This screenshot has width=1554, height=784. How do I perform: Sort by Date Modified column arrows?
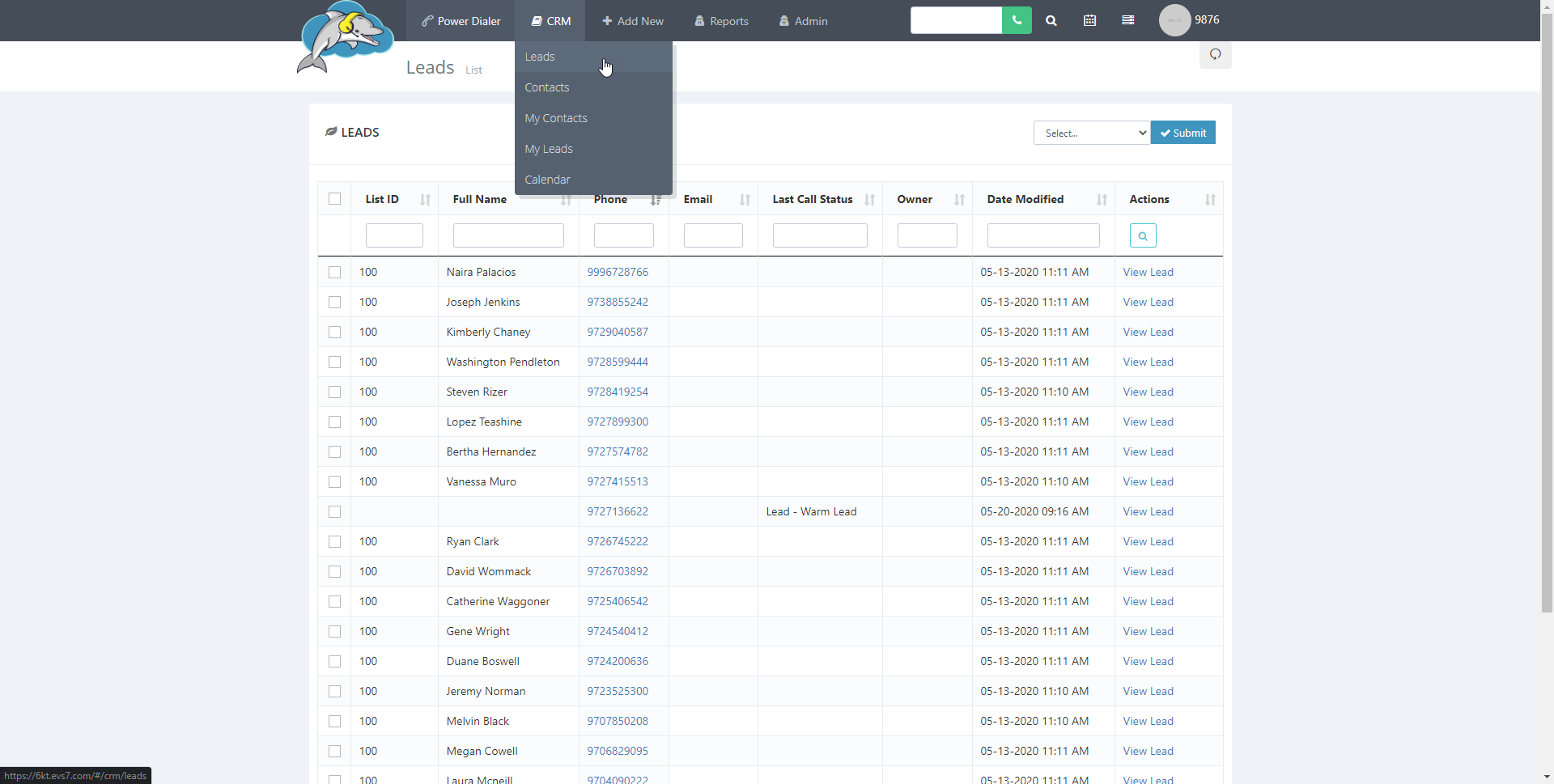click(1102, 200)
